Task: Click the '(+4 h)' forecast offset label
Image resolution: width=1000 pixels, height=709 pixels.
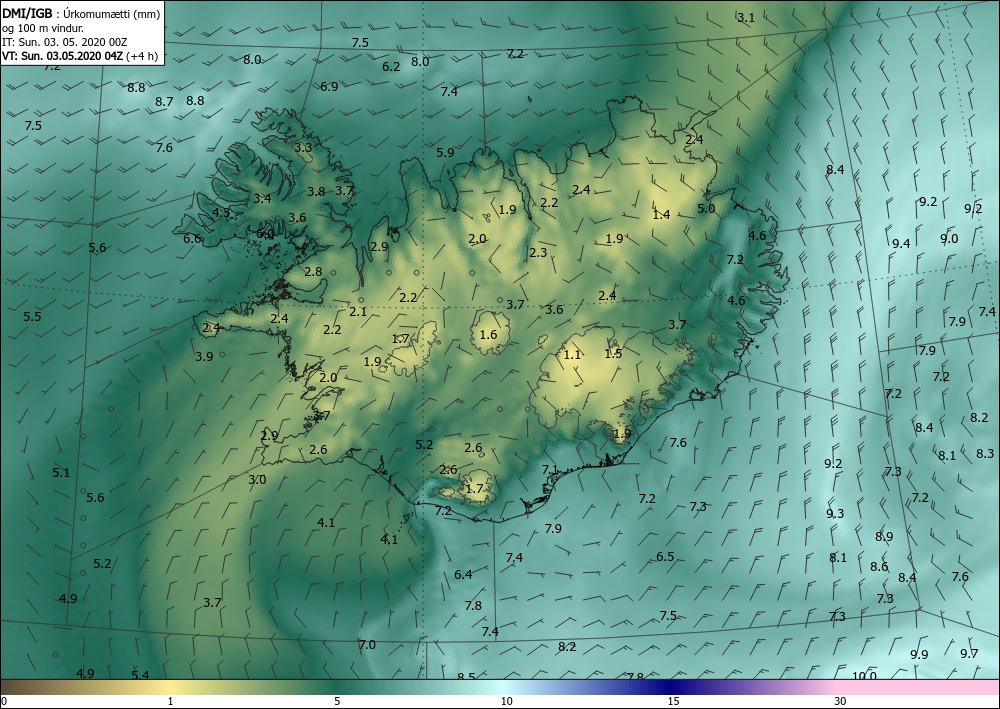Action: pyautogui.click(x=142, y=55)
